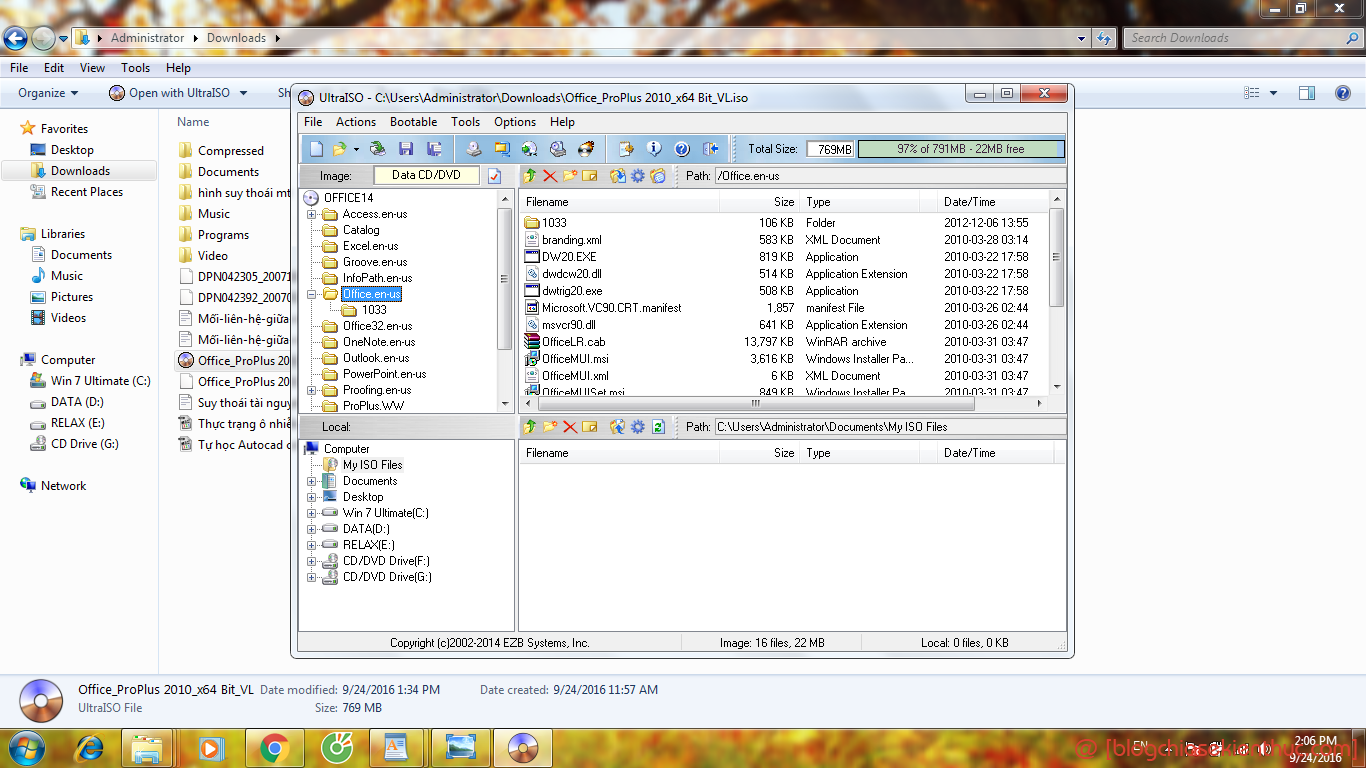This screenshot has width=1366, height=768.
Task: Toggle Explorer's preview pane button
Action: 1307,93
